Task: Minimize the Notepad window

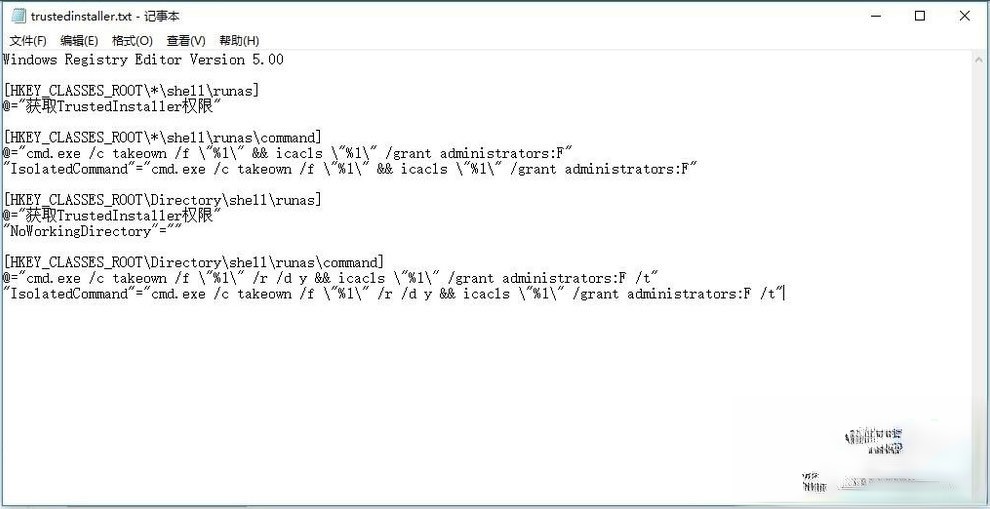Action: pyautogui.click(x=876, y=16)
